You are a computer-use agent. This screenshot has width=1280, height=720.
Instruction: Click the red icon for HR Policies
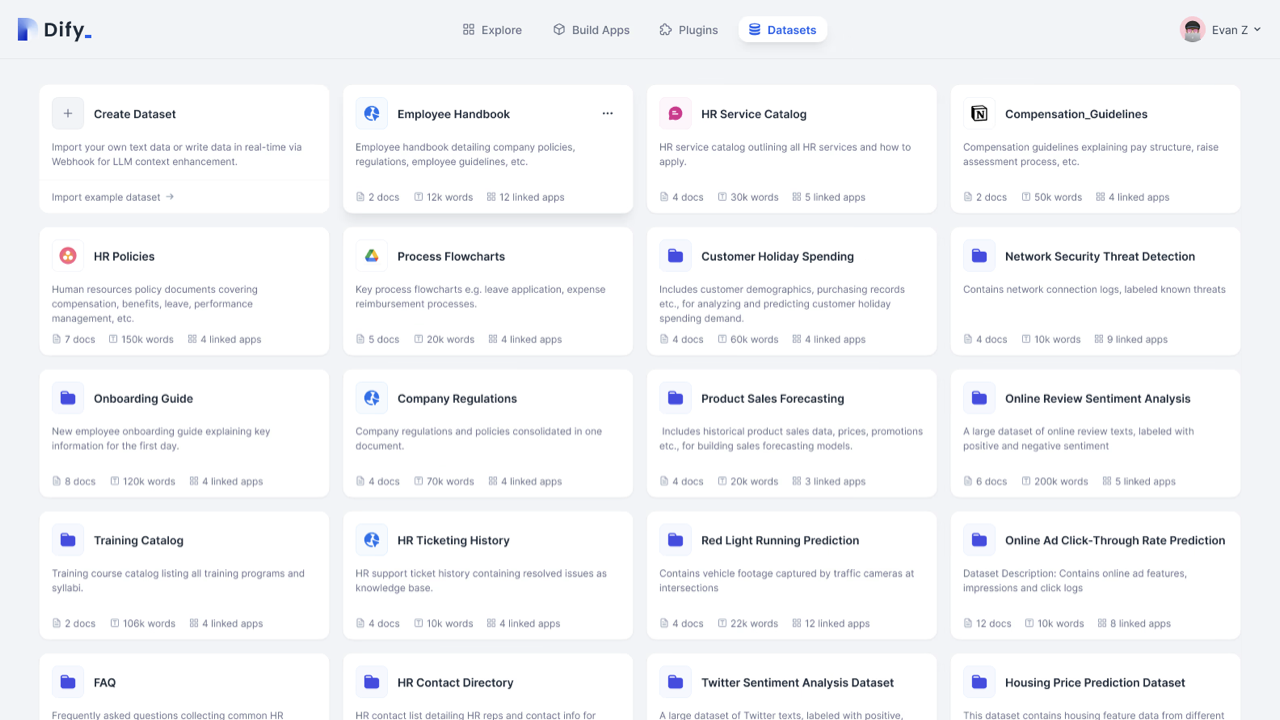click(68, 256)
